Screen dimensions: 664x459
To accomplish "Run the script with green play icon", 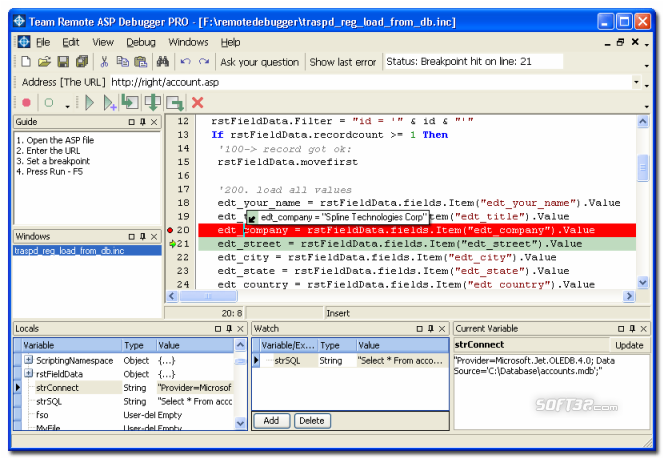I will [x=89, y=102].
